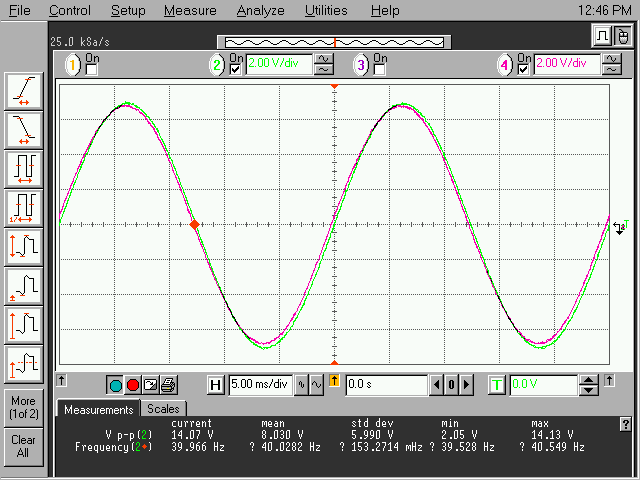Open the File menu
Screen dimensions: 640x480
(x=19, y=10)
